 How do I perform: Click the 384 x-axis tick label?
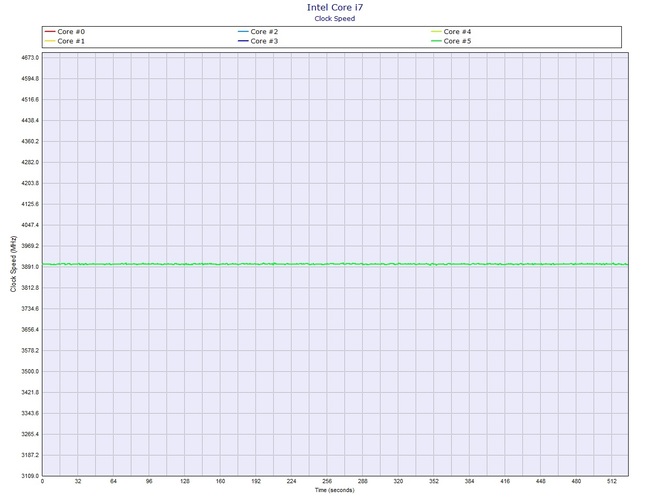point(469,481)
